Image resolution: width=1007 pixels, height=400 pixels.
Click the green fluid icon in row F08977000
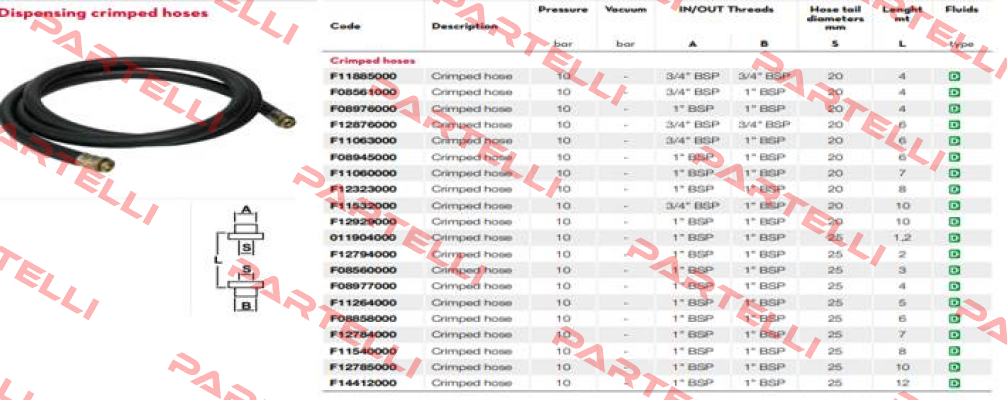(954, 286)
